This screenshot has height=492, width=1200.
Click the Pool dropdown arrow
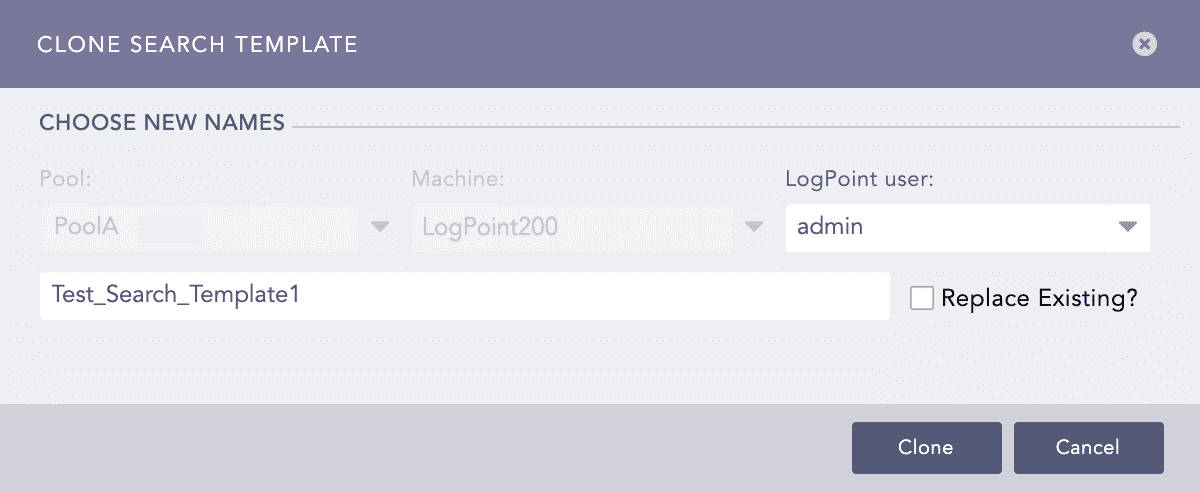[380, 227]
